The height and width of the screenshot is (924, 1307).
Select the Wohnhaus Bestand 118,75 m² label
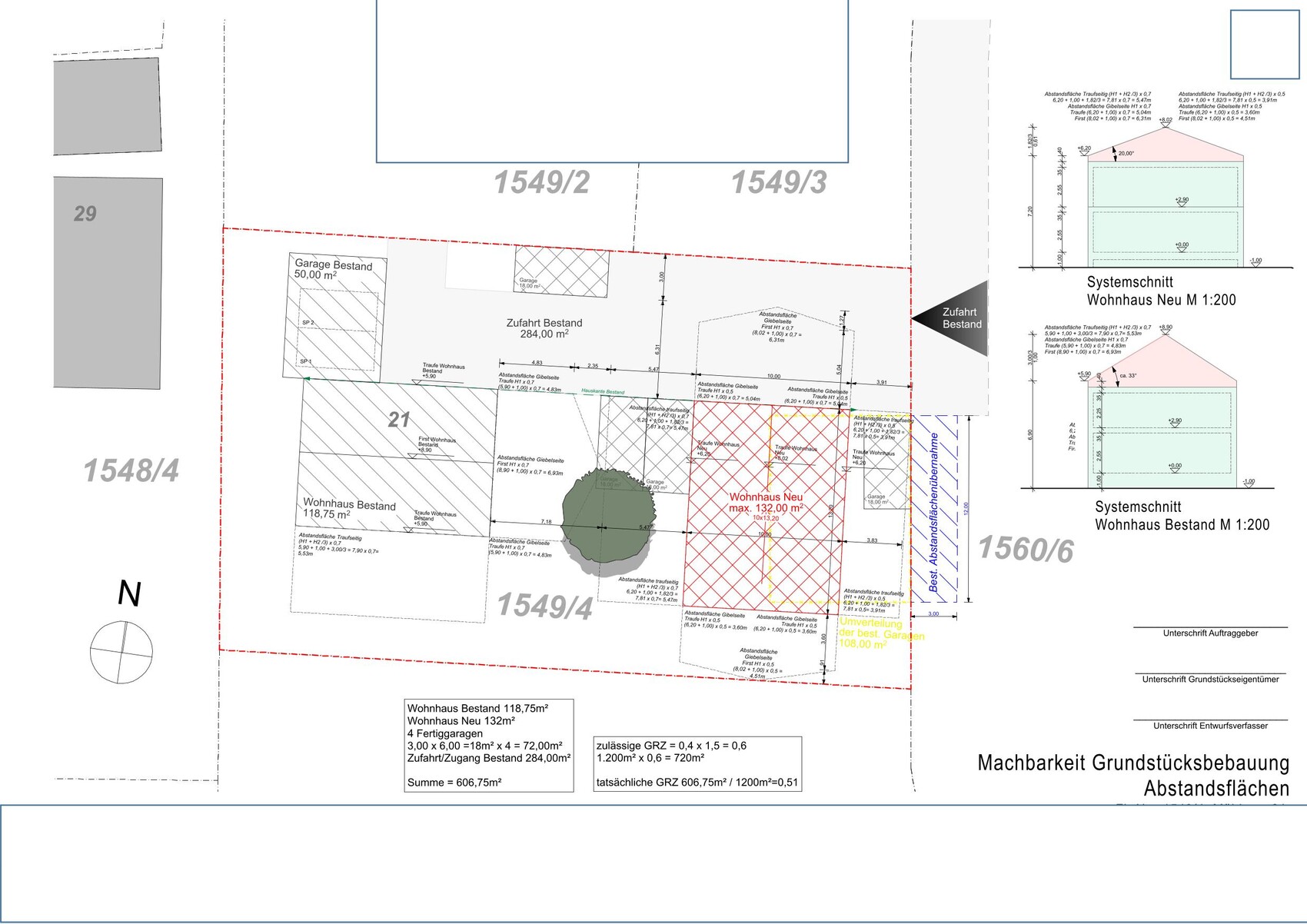point(349,509)
